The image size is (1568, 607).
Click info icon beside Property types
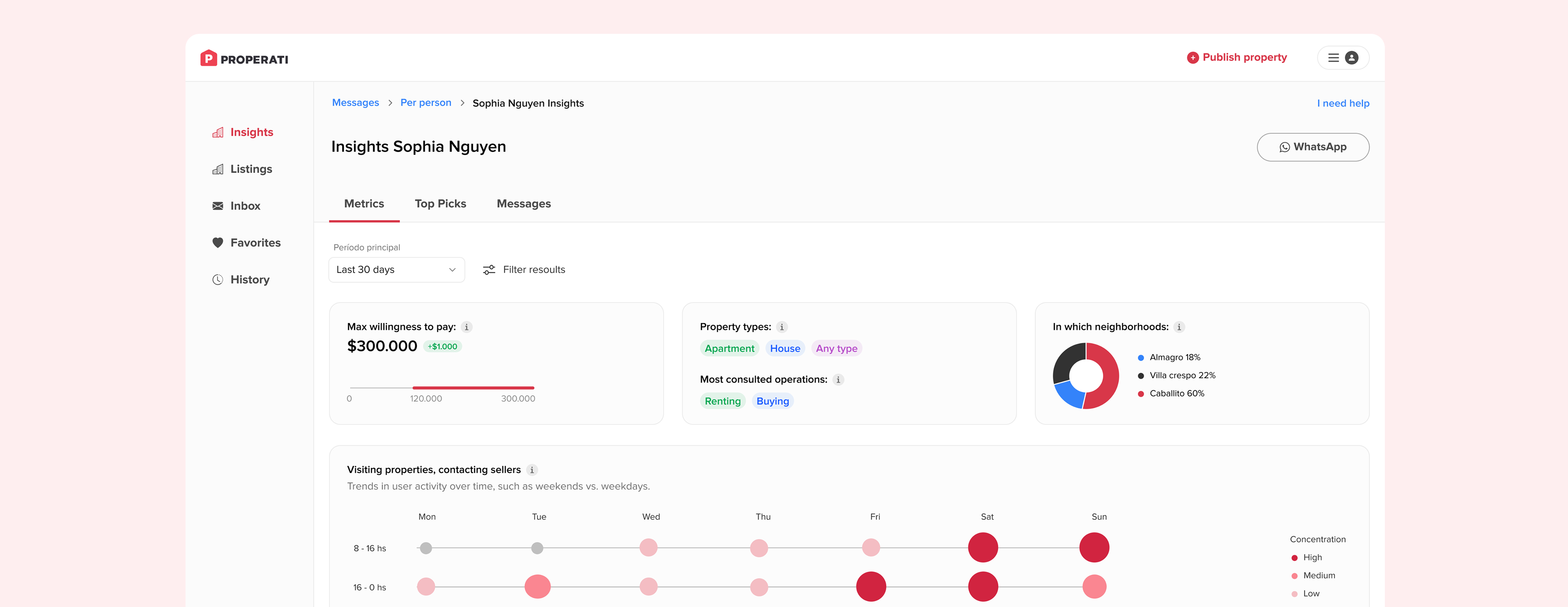click(782, 327)
